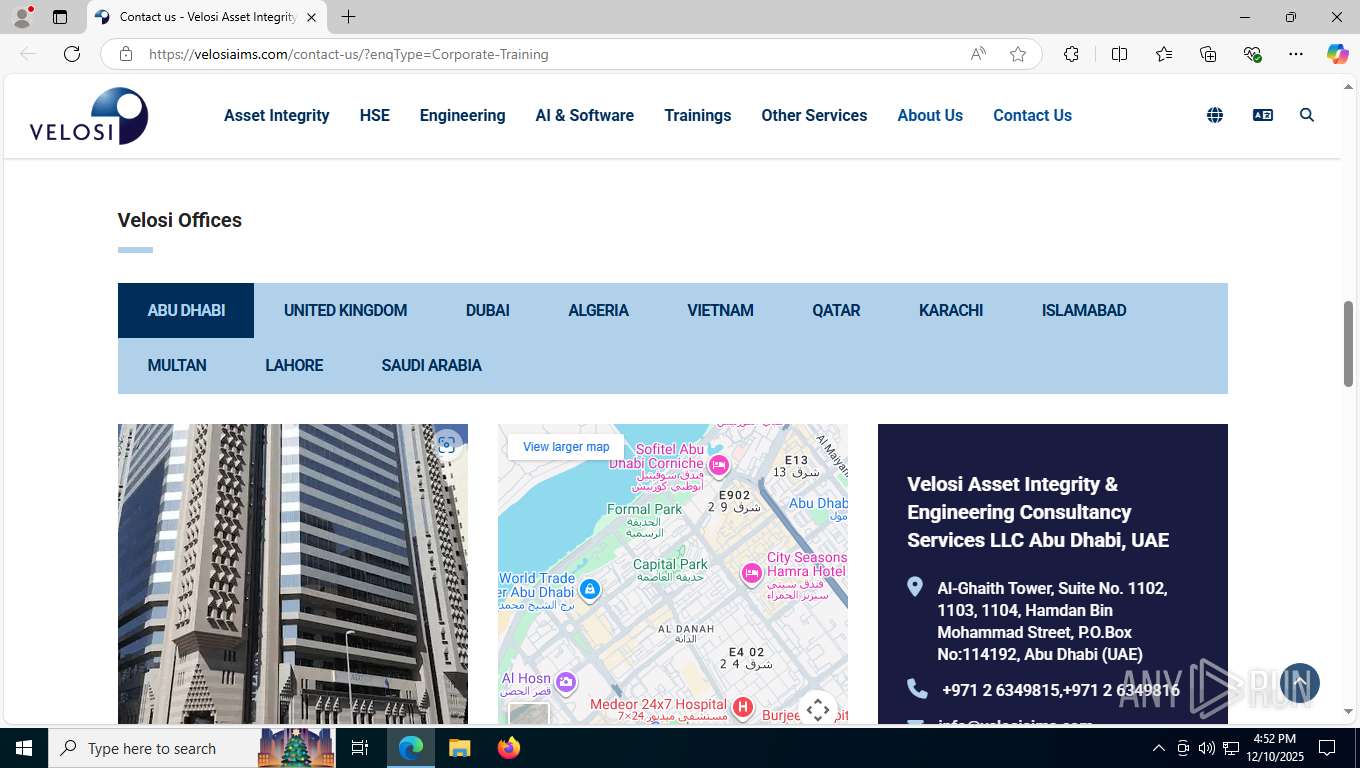Open the Asset Integrity menu

[x=277, y=115]
